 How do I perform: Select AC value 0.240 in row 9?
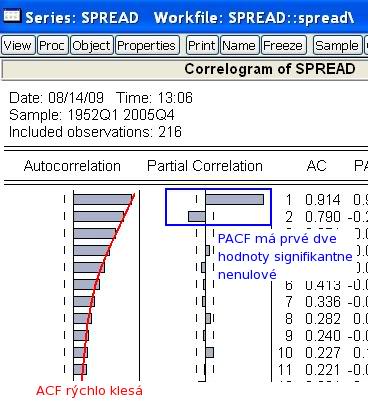[x=323, y=336]
